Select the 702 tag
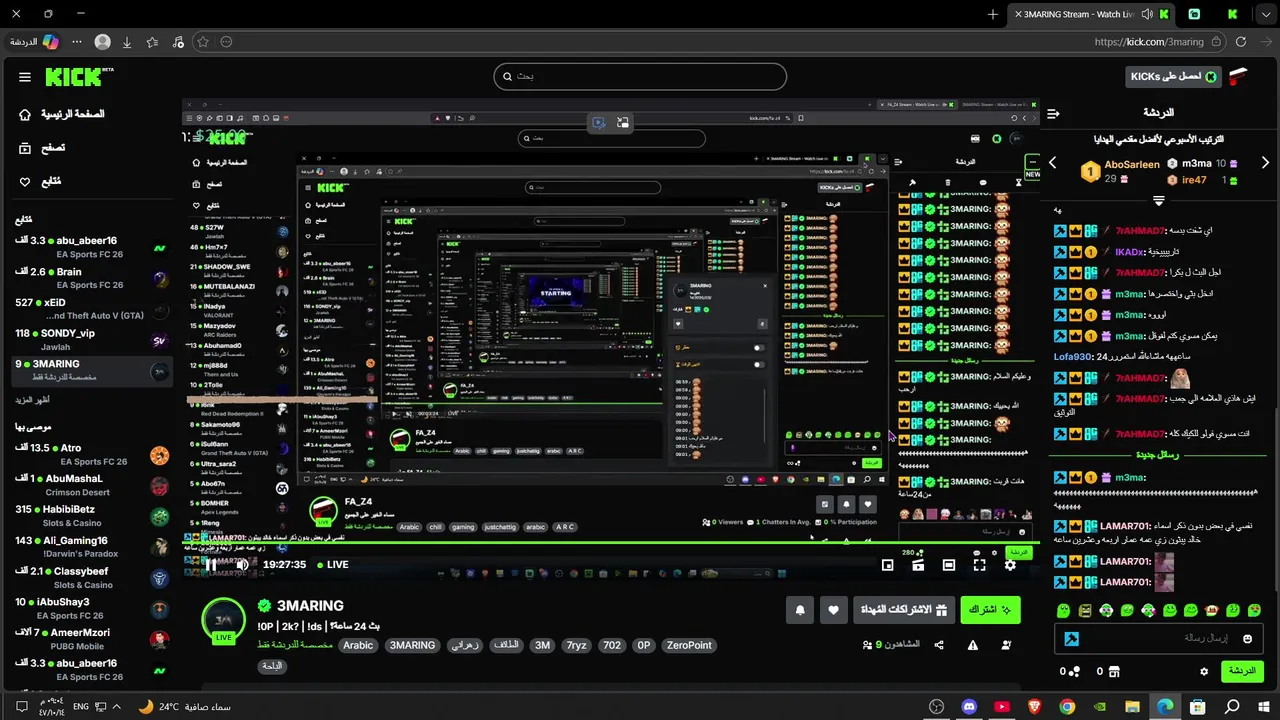 [611, 645]
